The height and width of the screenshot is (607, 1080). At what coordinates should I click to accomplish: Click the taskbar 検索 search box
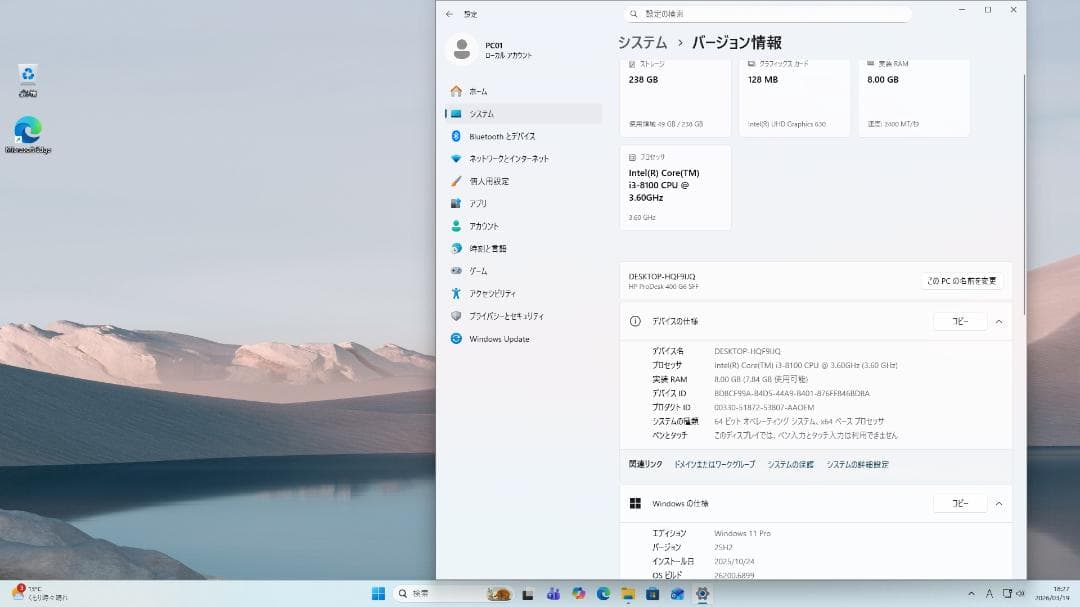click(x=453, y=594)
